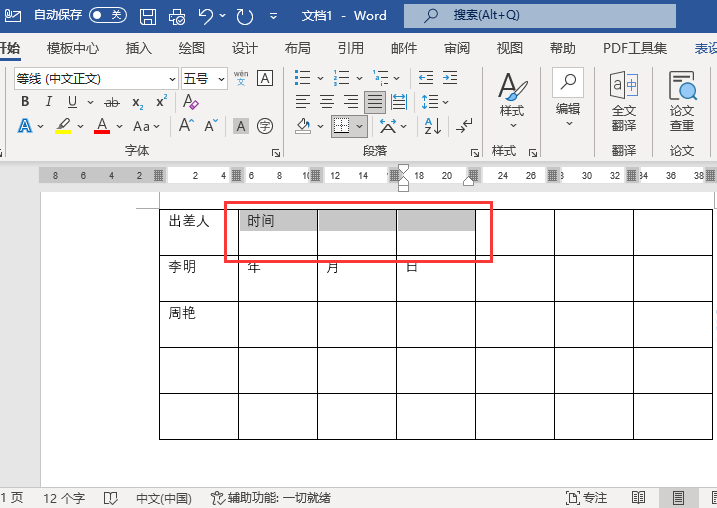Open the 视图 tab

[x=510, y=48]
